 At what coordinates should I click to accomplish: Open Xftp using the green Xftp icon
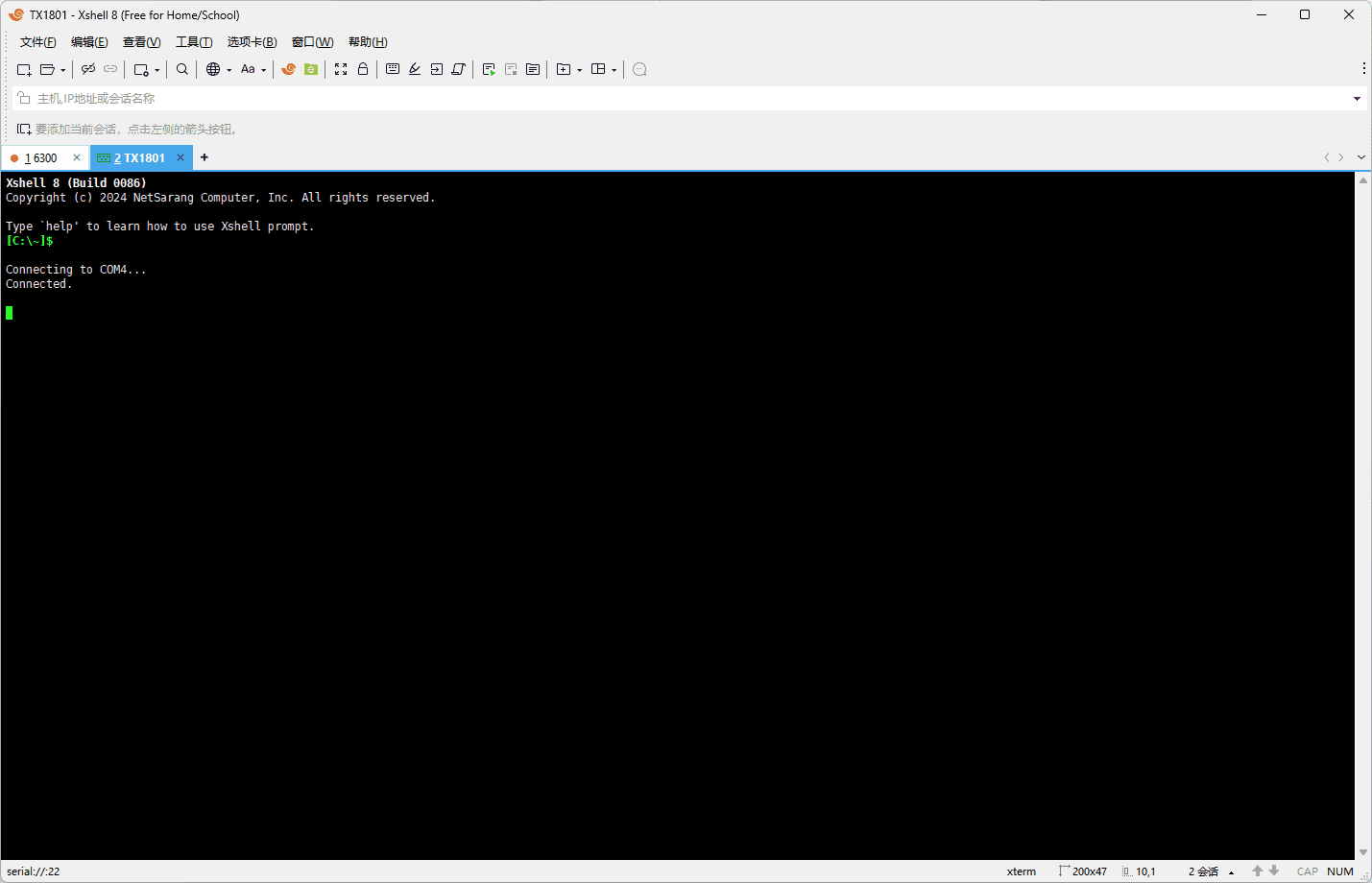pyautogui.click(x=309, y=69)
